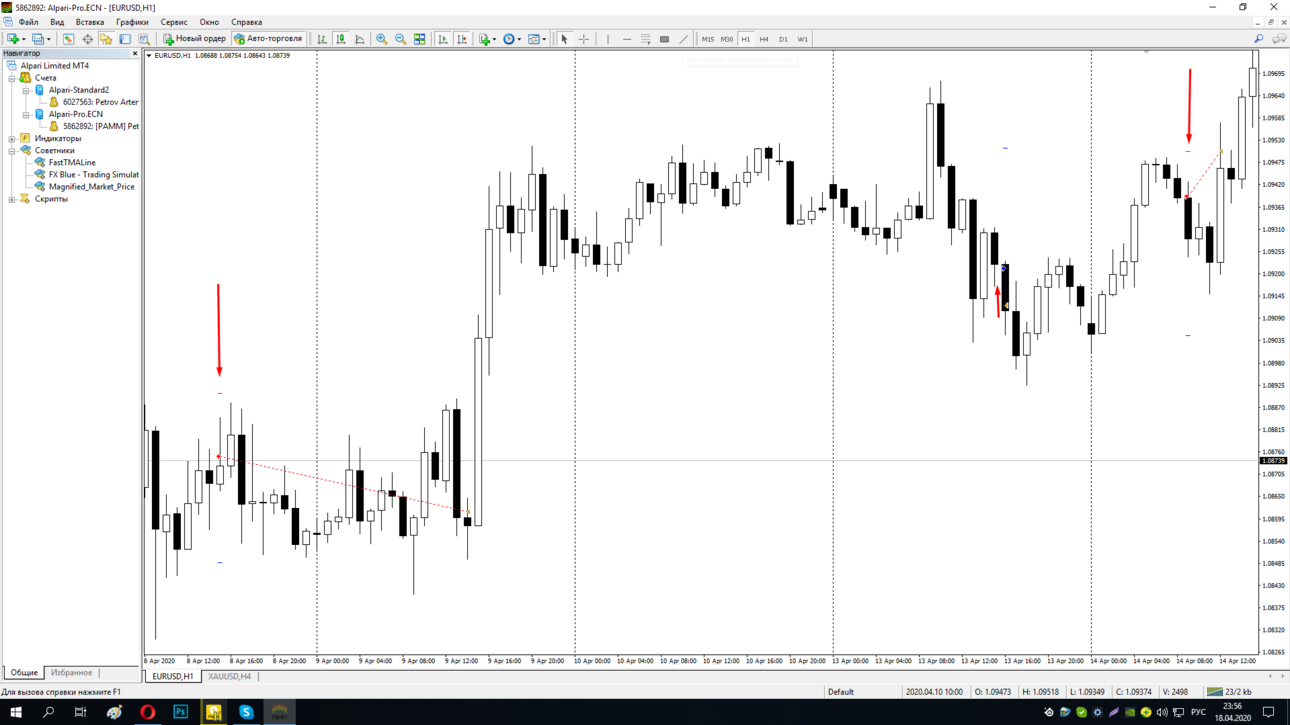Open the chat bubbles icon
The height and width of the screenshot is (725, 1290).
[x=1279, y=39]
